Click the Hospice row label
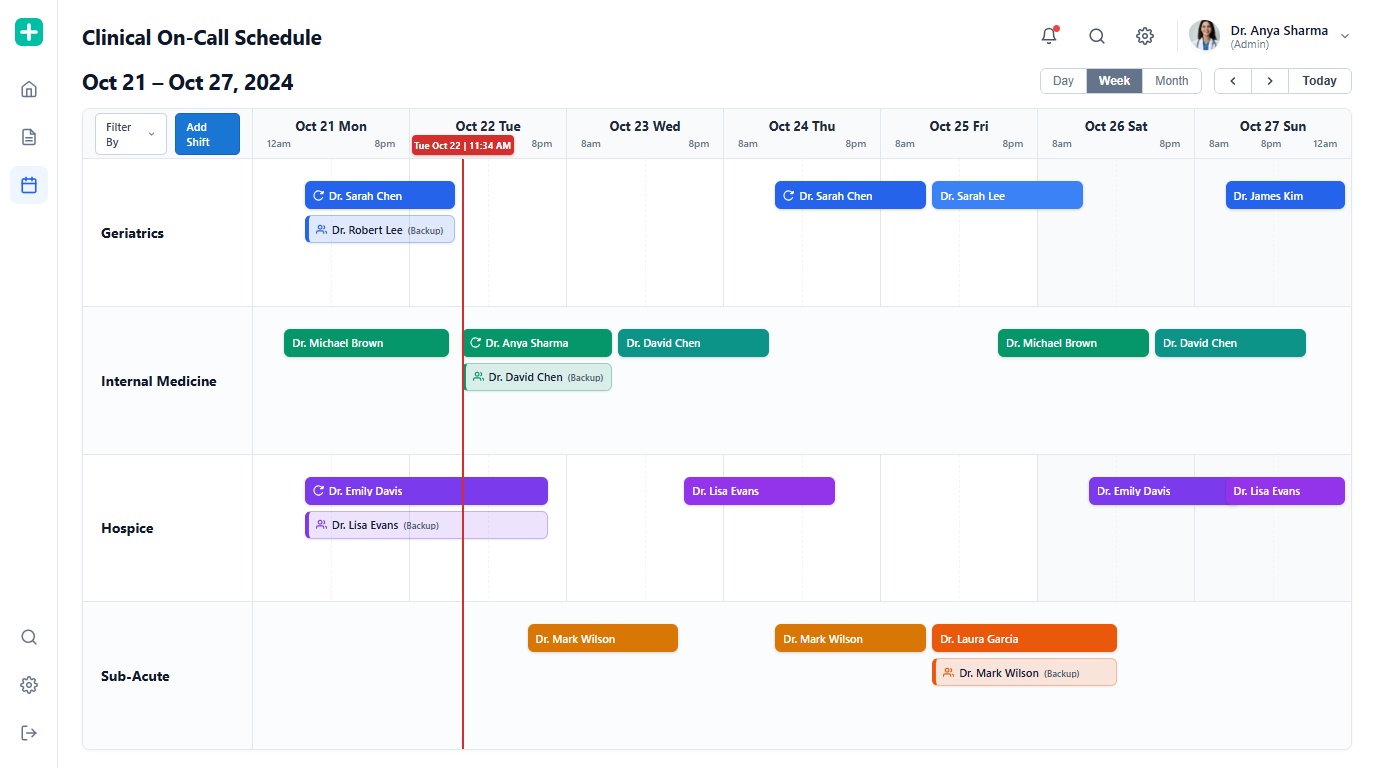This screenshot has width=1376, height=768. tap(127, 528)
